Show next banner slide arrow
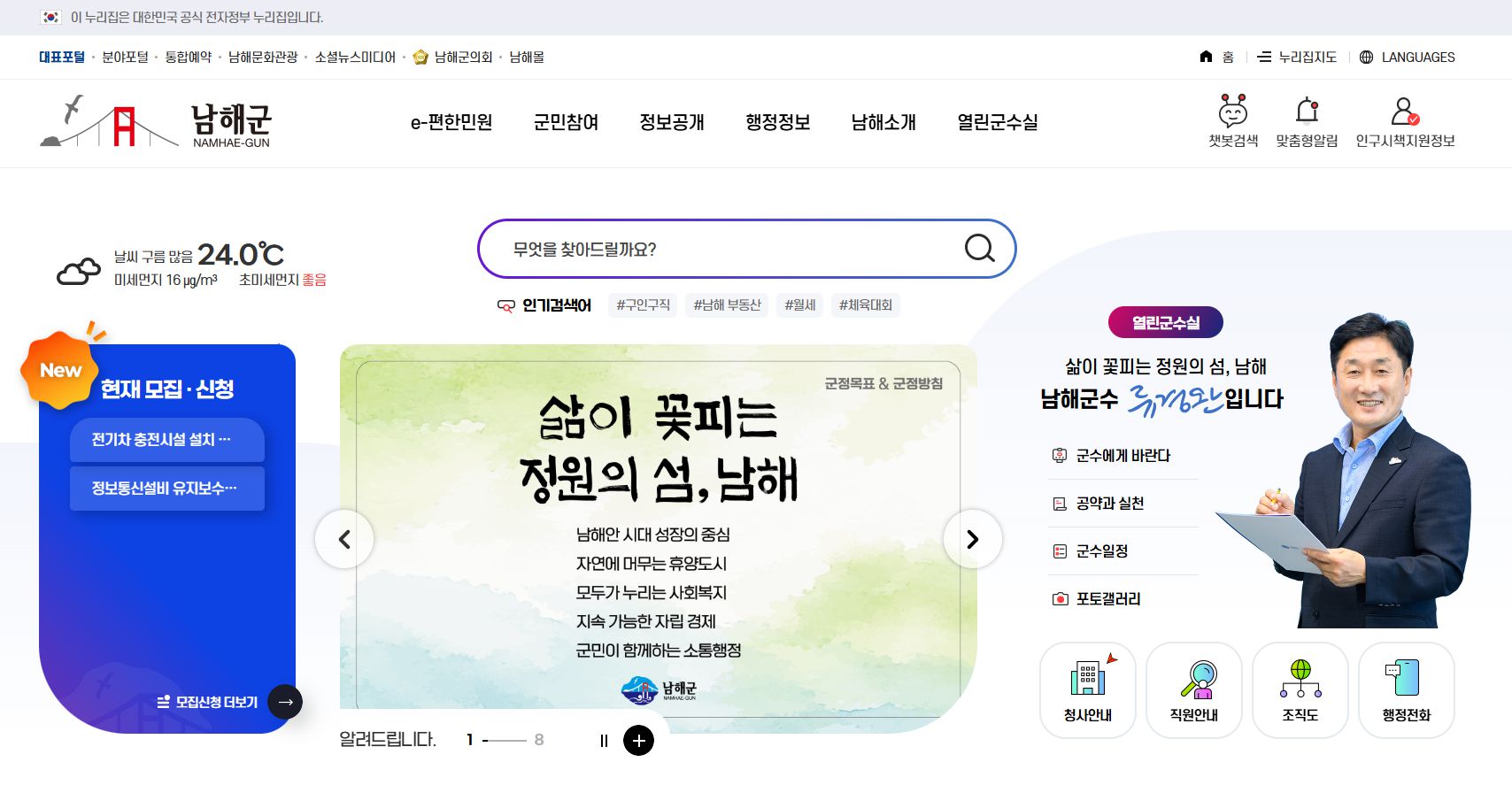1512x793 pixels. coord(972,539)
